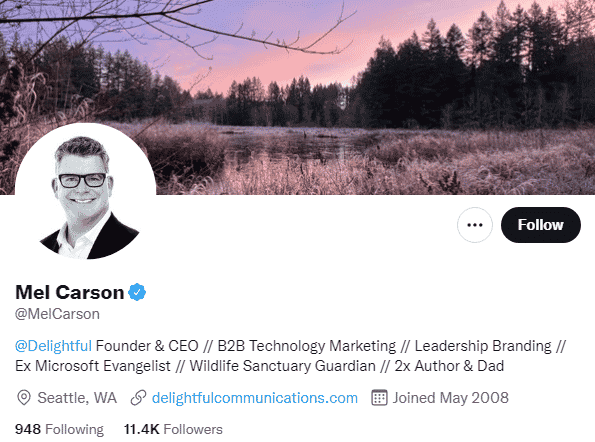Open the @Delightful mention link

(x=53, y=346)
